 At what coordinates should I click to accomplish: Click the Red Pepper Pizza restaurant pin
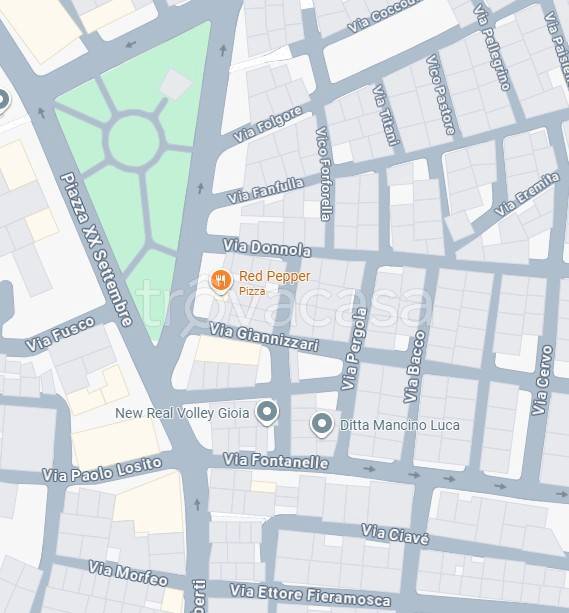(221, 281)
